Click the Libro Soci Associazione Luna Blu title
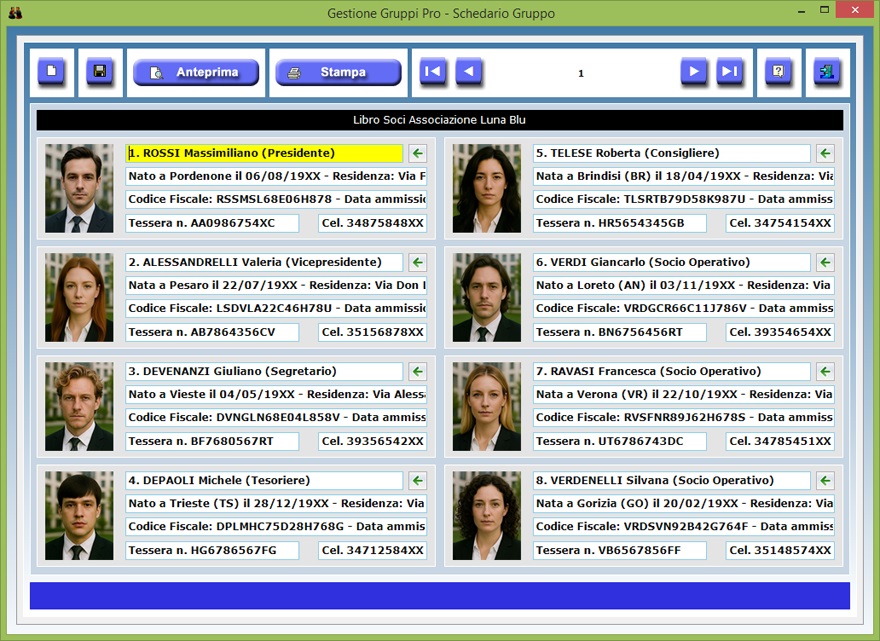This screenshot has height=641, width=880. pyautogui.click(x=440, y=120)
